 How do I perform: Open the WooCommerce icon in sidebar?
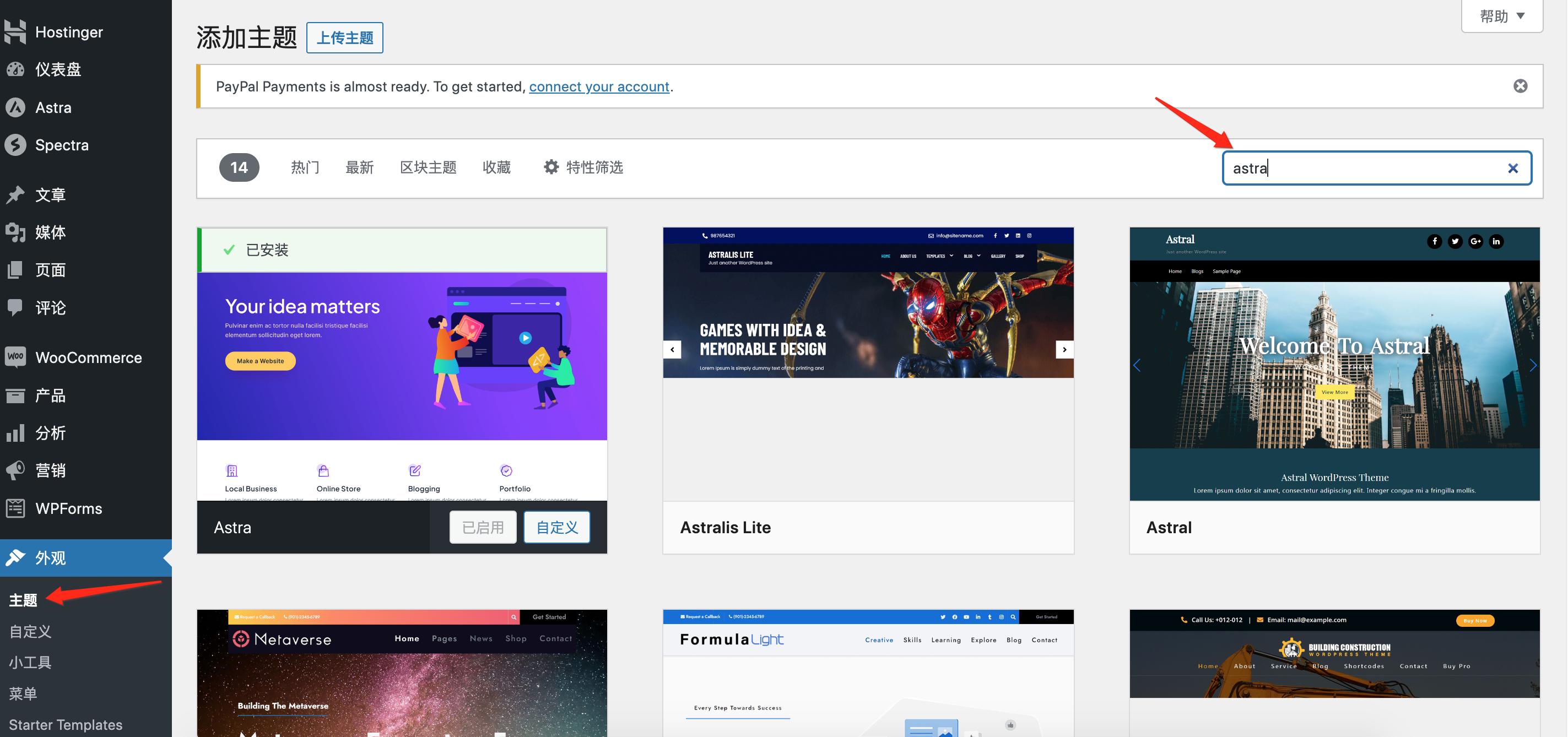click(15, 357)
